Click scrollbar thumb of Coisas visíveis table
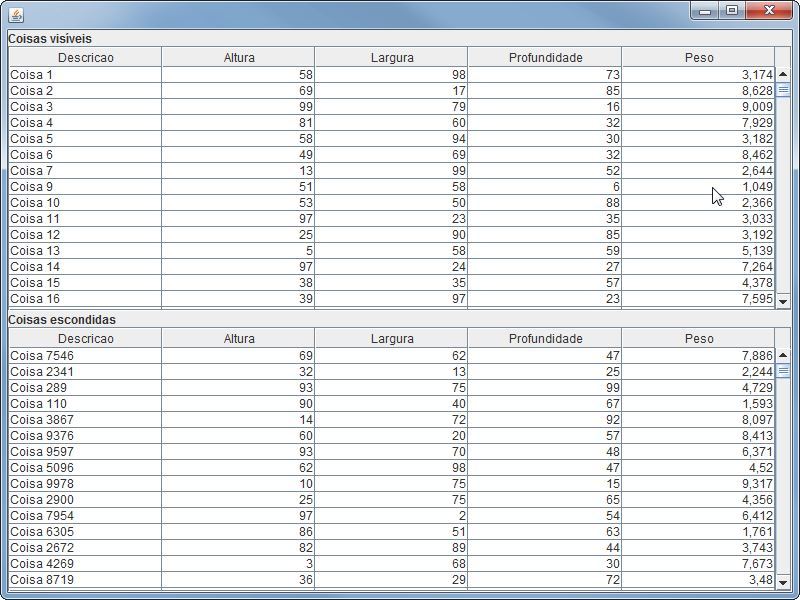The width and height of the screenshot is (800, 600). click(x=783, y=90)
